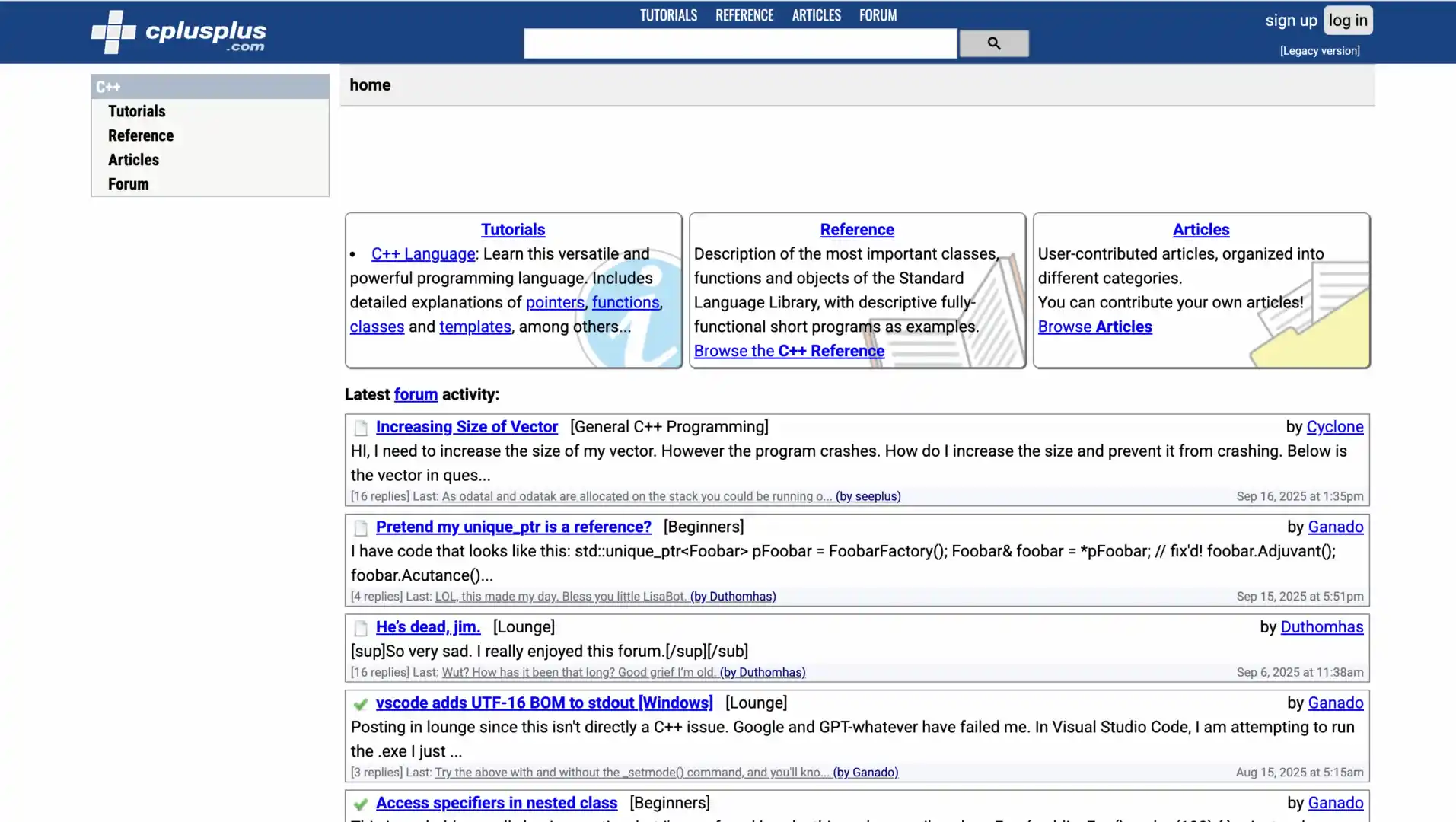Open the Wut? How has it been reply
This screenshot has height=822, width=1456.
[623, 673]
